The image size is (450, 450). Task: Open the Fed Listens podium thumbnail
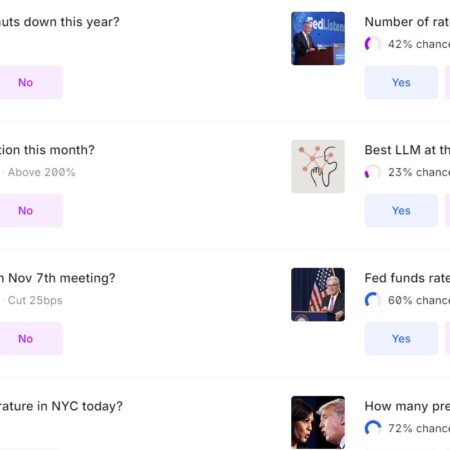click(318, 38)
